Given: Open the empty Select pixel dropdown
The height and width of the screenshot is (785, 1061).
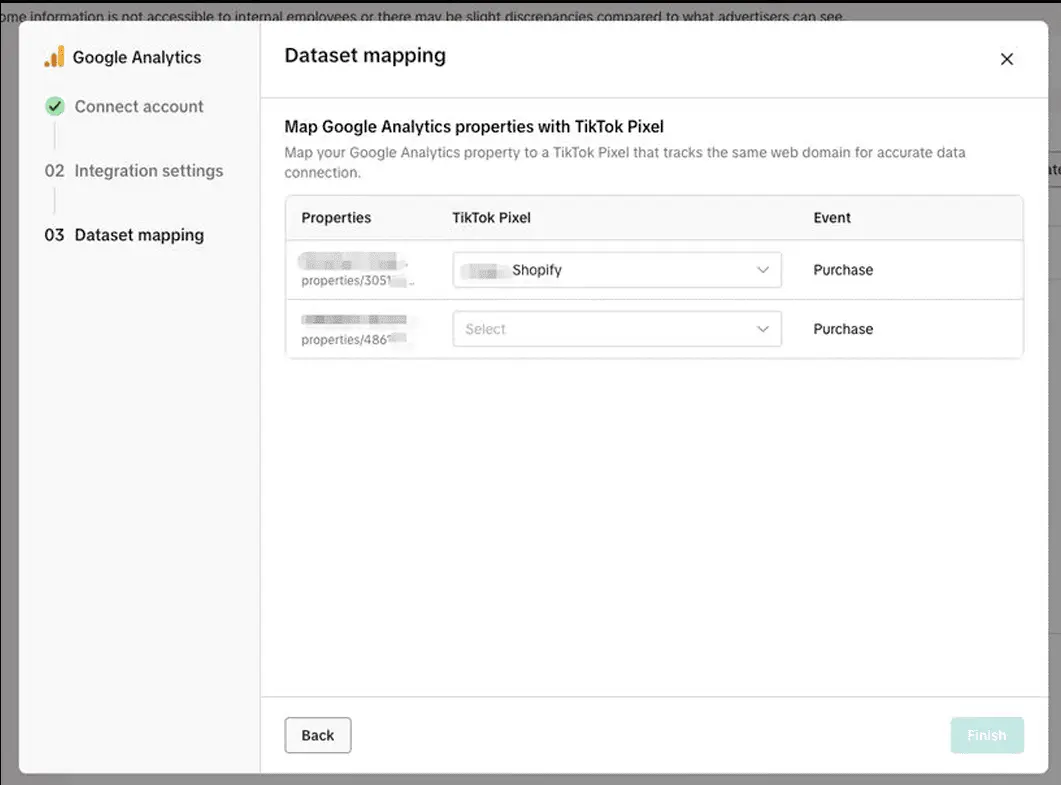Looking at the screenshot, I should pos(617,329).
